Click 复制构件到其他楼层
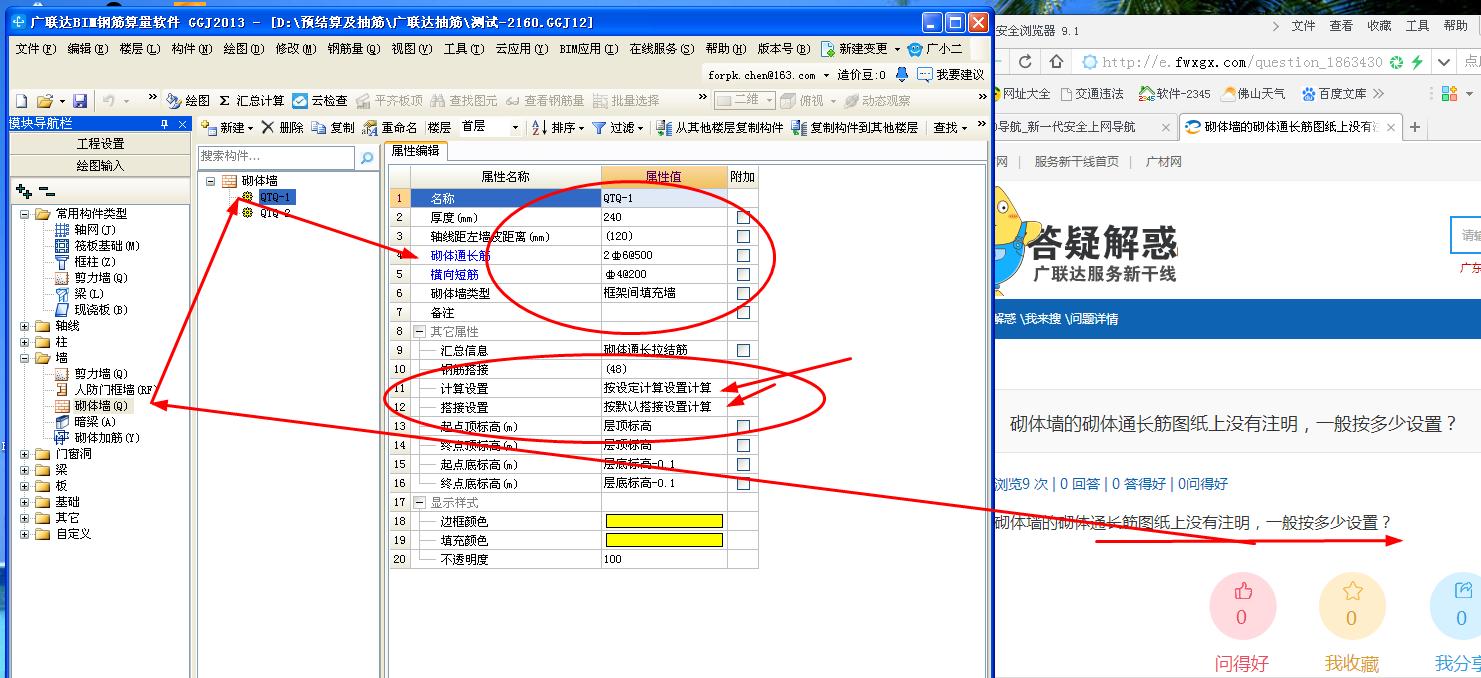The image size is (1481, 678). pos(854,128)
